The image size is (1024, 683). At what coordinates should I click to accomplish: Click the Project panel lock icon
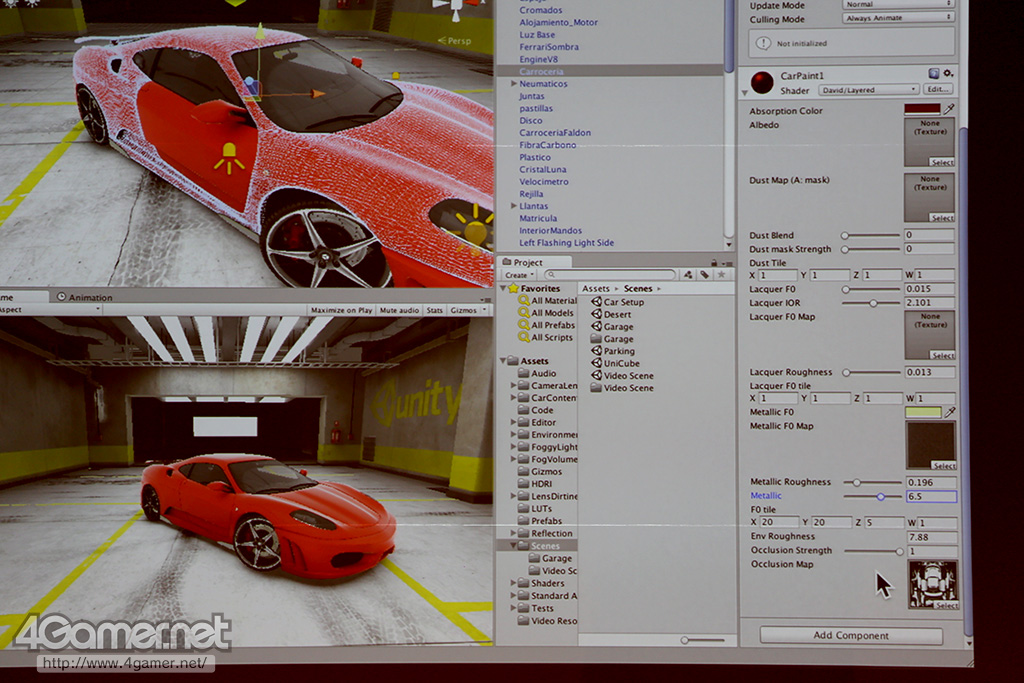(x=714, y=262)
